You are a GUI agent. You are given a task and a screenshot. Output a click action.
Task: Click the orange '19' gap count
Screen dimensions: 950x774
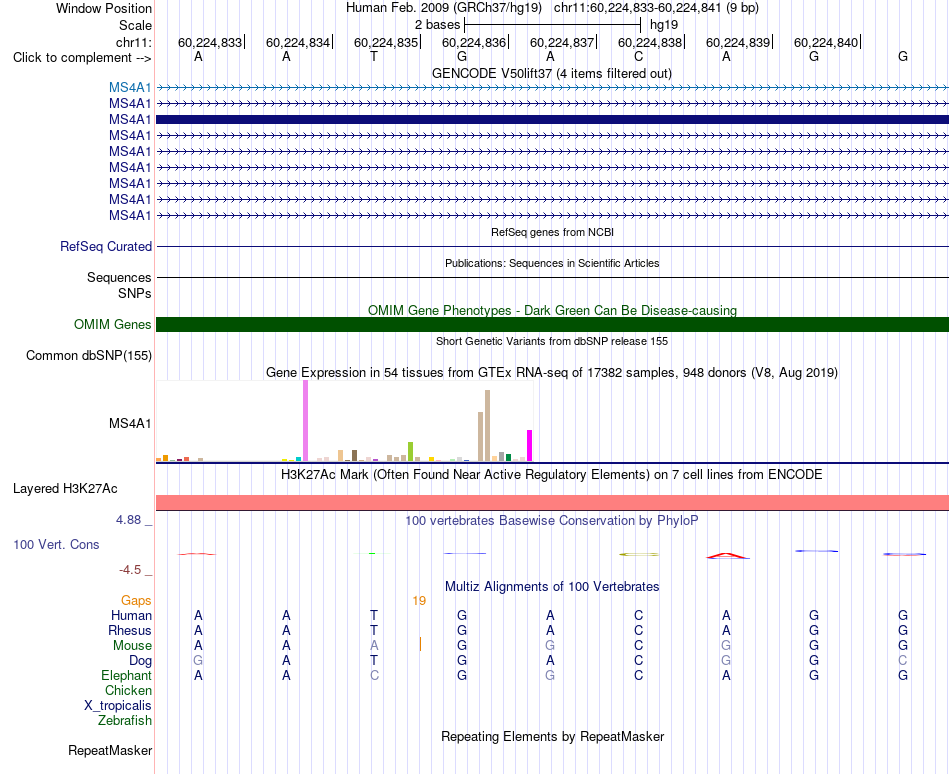pyautogui.click(x=419, y=601)
